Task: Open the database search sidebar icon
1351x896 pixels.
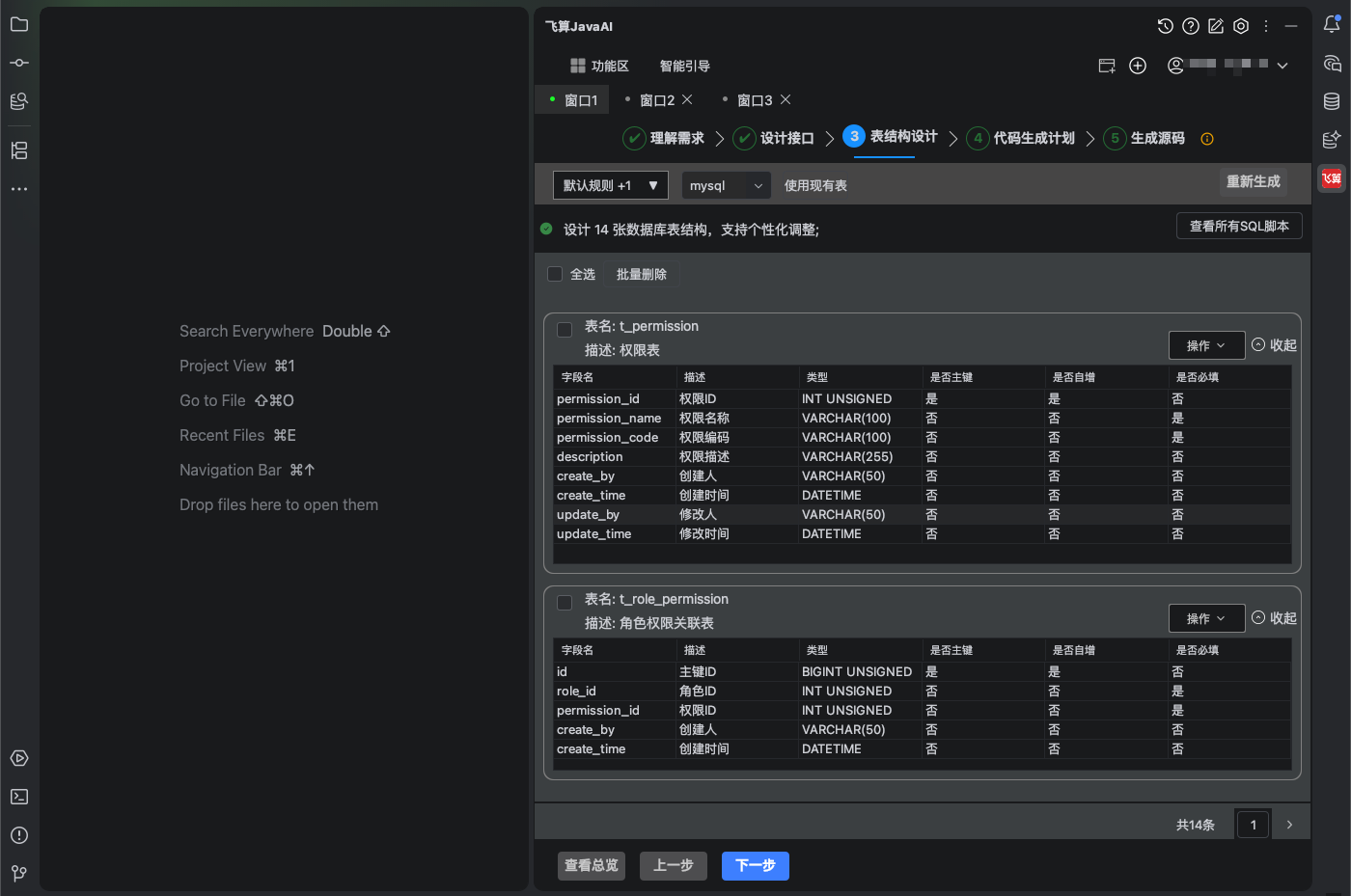Action: pyautogui.click(x=19, y=101)
